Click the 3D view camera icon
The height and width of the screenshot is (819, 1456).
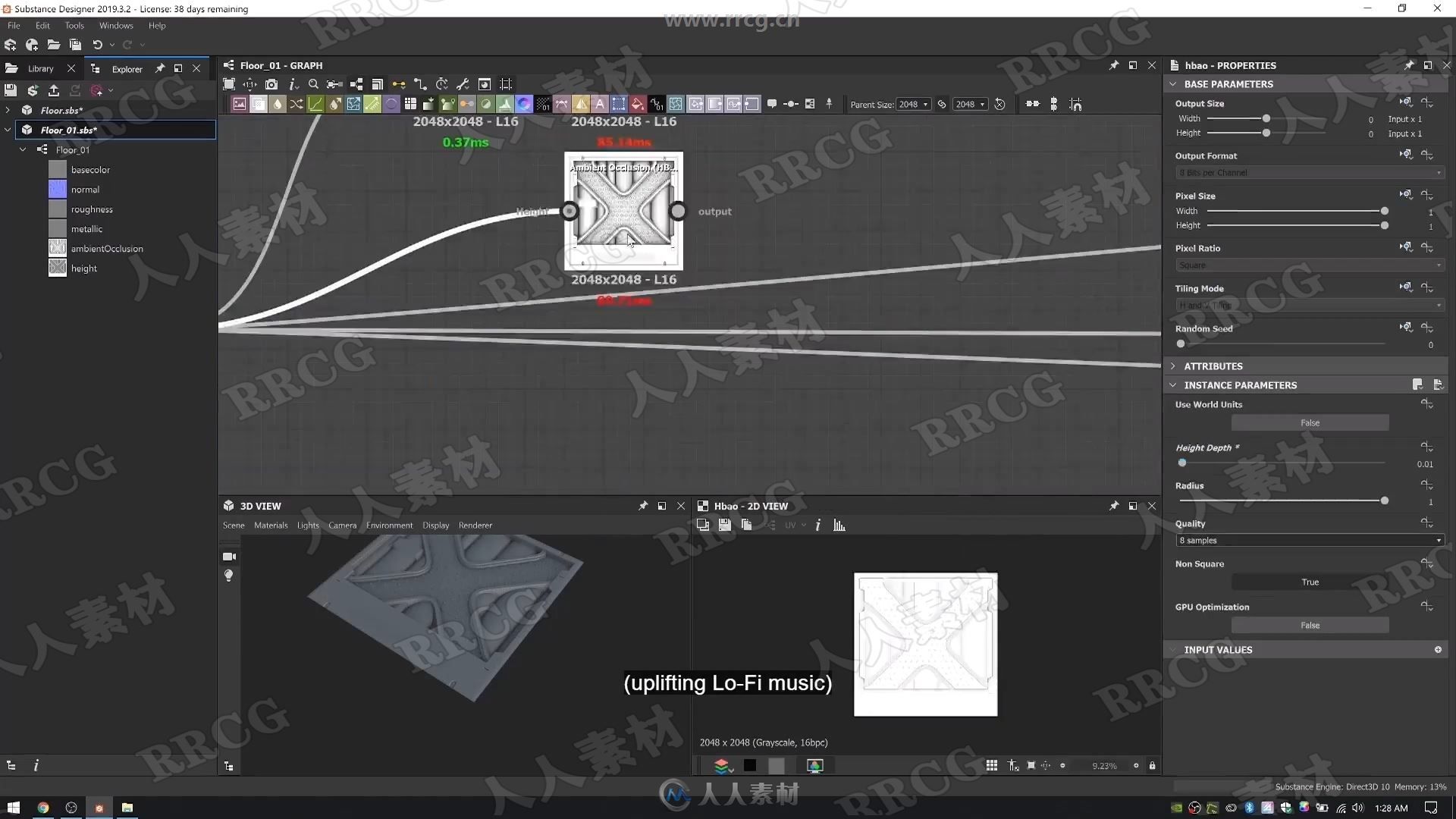point(229,557)
